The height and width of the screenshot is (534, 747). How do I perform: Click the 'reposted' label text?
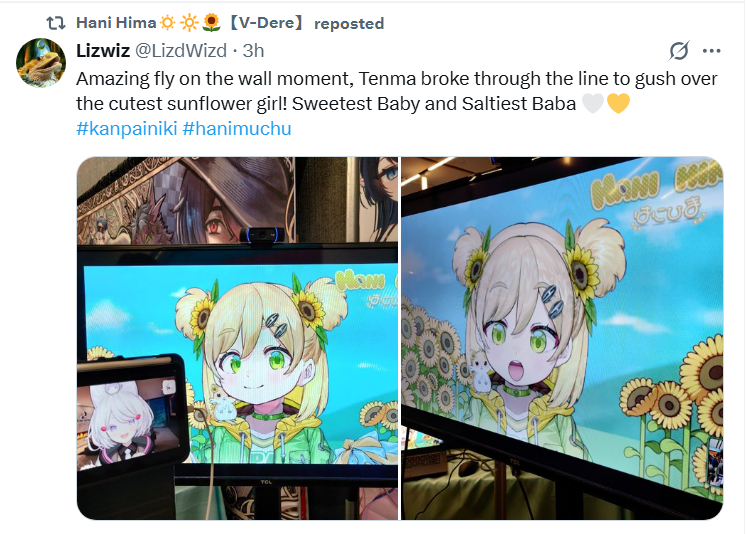[x=349, y=23]
